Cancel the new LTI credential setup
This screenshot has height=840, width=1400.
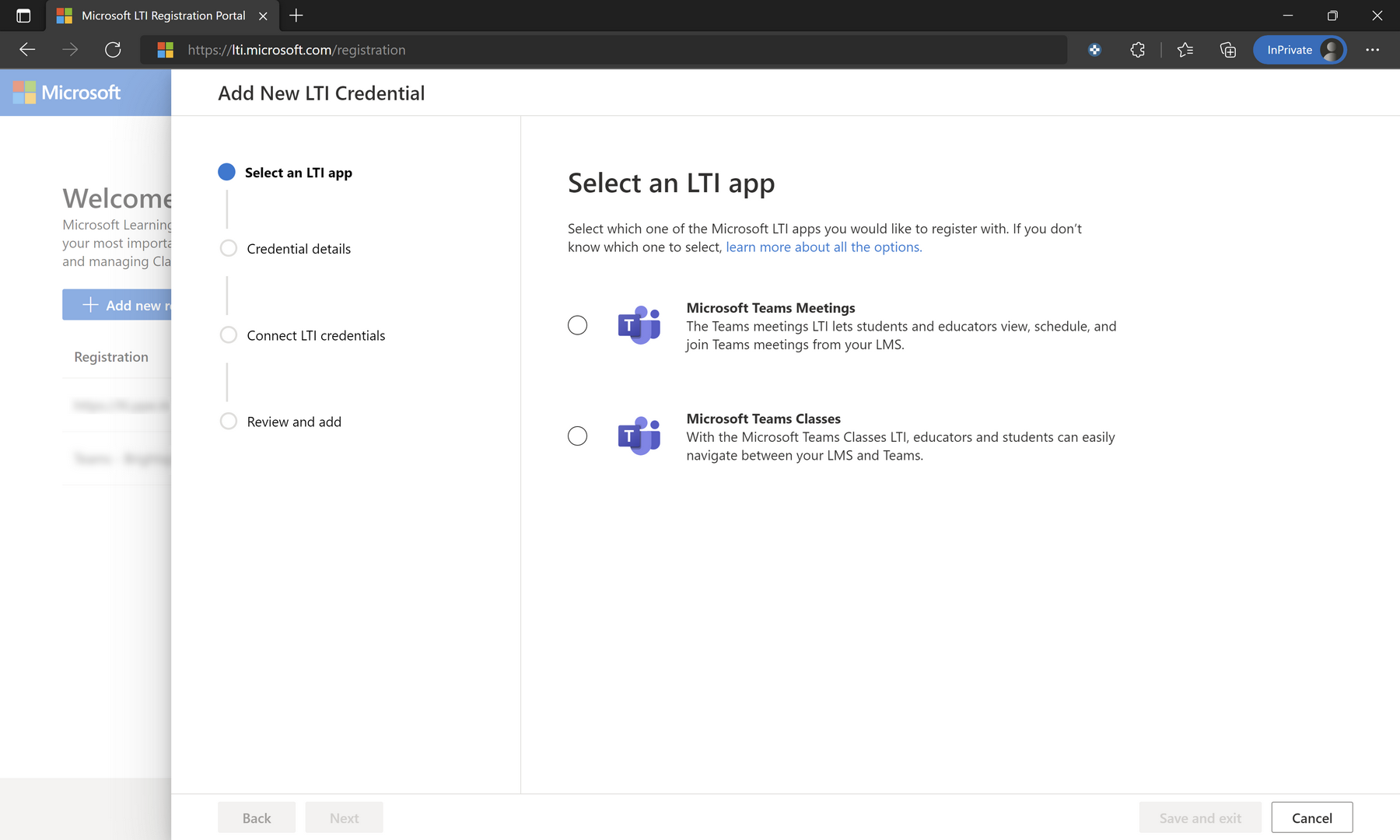pyautogui.click(x=1311, y=817)
